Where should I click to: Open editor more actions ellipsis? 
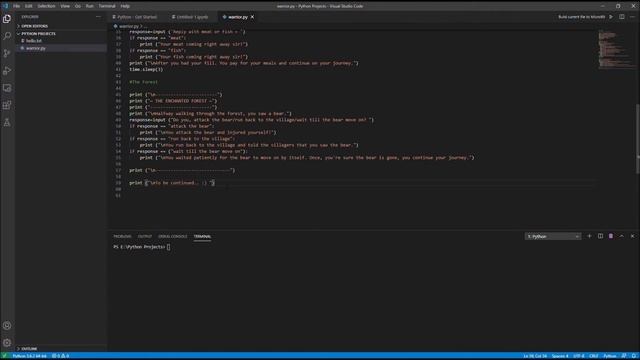632,17
